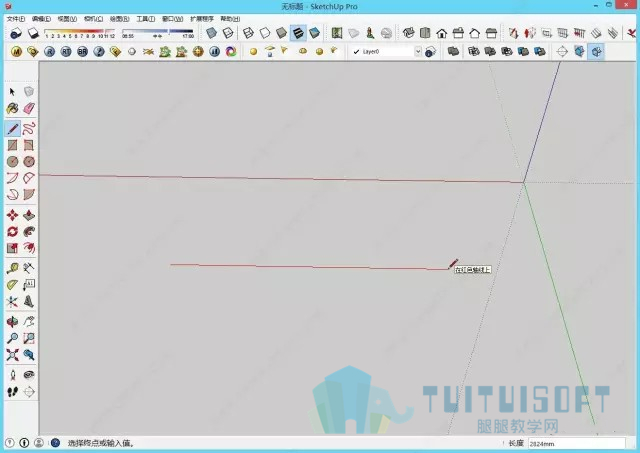640x453 pixels.
Task: Pick the Tape Measure tool
Action: click(13, 268)
